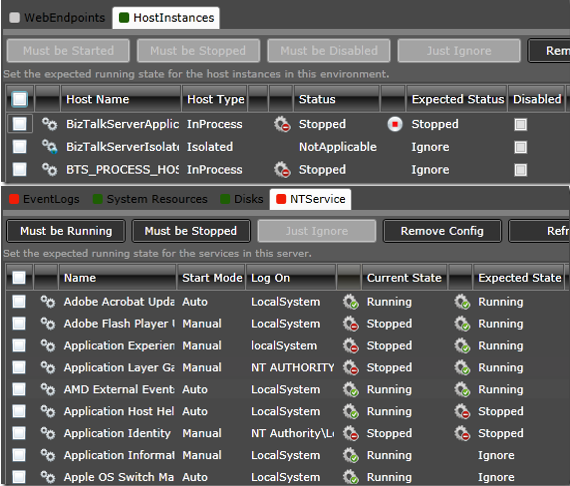Image resolution: width=570 pixels, height=486 pixels.
Task: Toggle the Disabled checkbox for BizTalkServerIsolated
Action: [x=521, y=147]
